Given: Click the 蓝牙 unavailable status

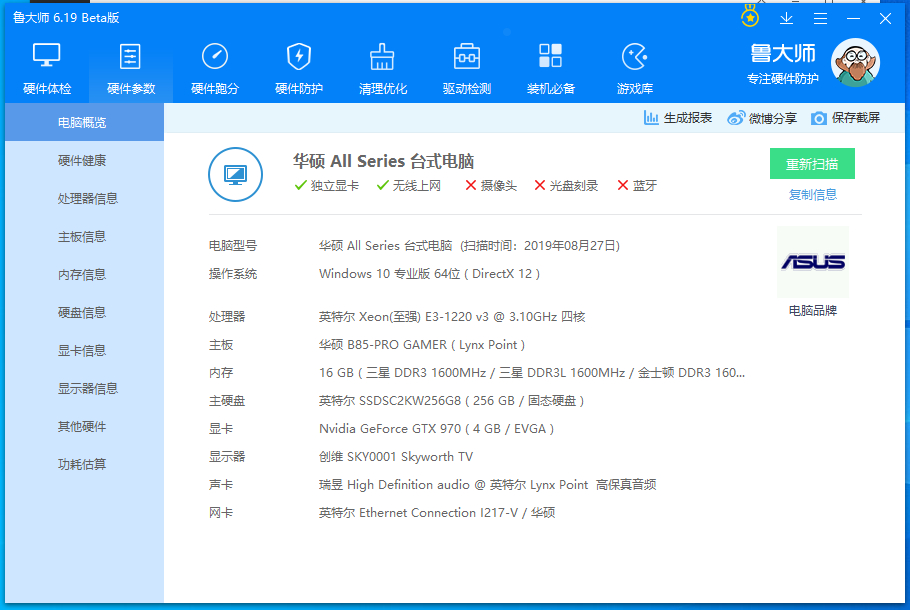Looking at the screenshot, I should point(637,186).
